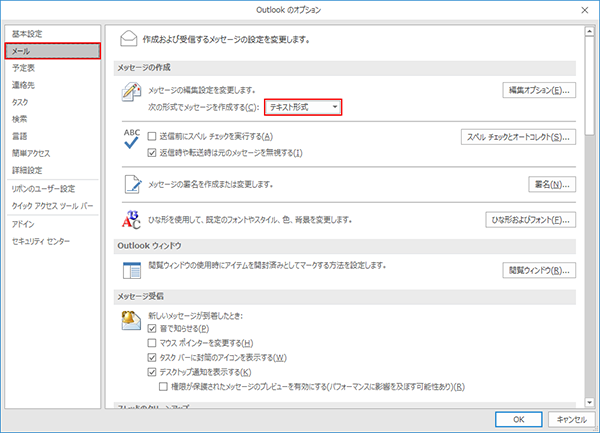Viewport: 600px width, 433px height.
Task: Click the ABC spell check icon
Action: (130, 140)
